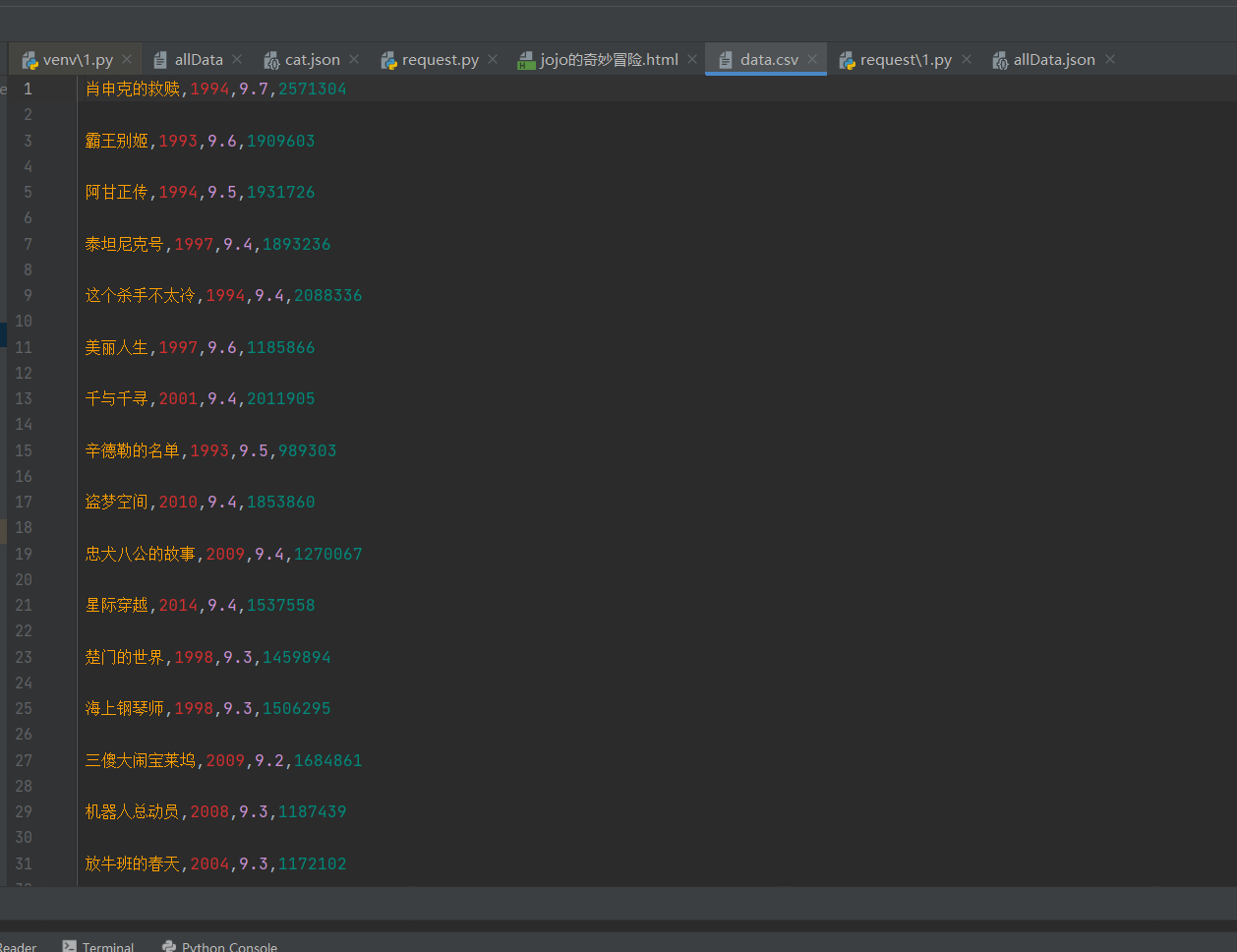Click the editor scrollbar on the right edge
The height and width of the screenshot is (952, 1237).
[1231, 393]
